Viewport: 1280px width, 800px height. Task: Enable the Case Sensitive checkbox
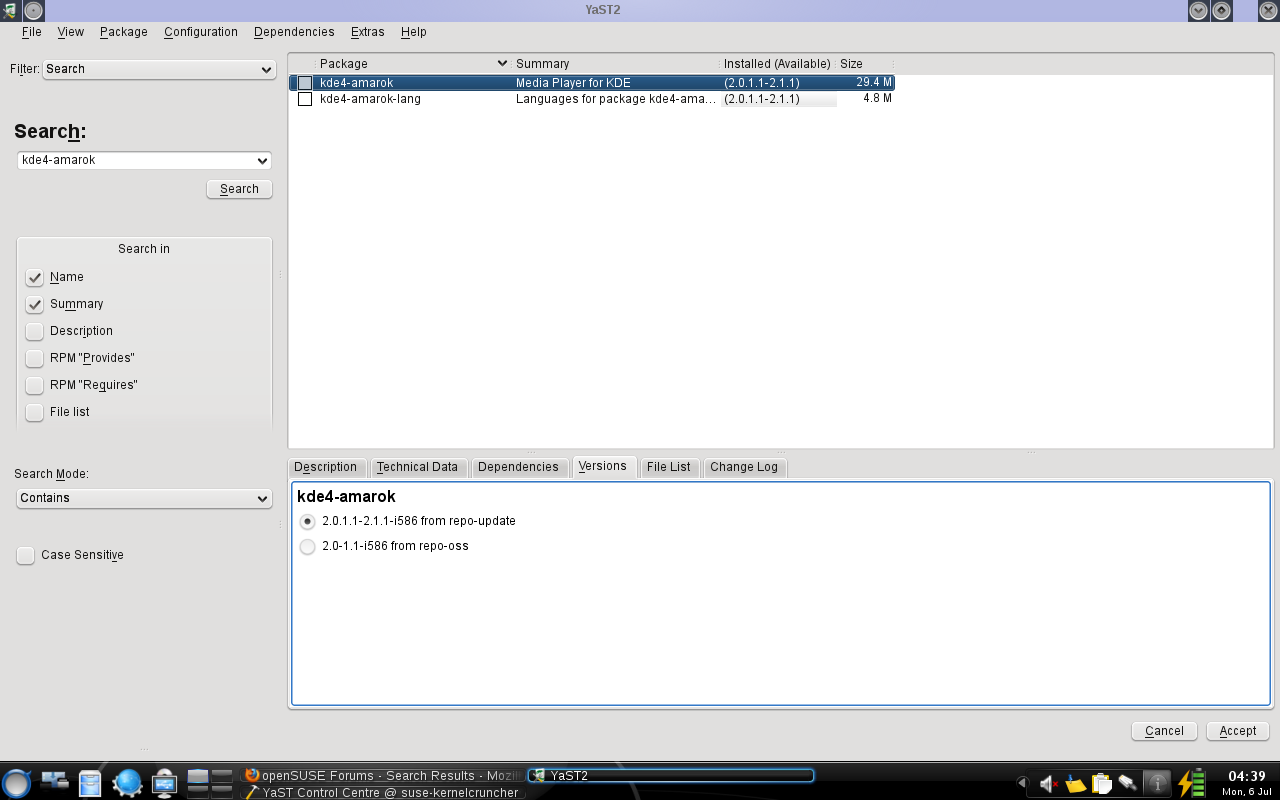[26, 555]
